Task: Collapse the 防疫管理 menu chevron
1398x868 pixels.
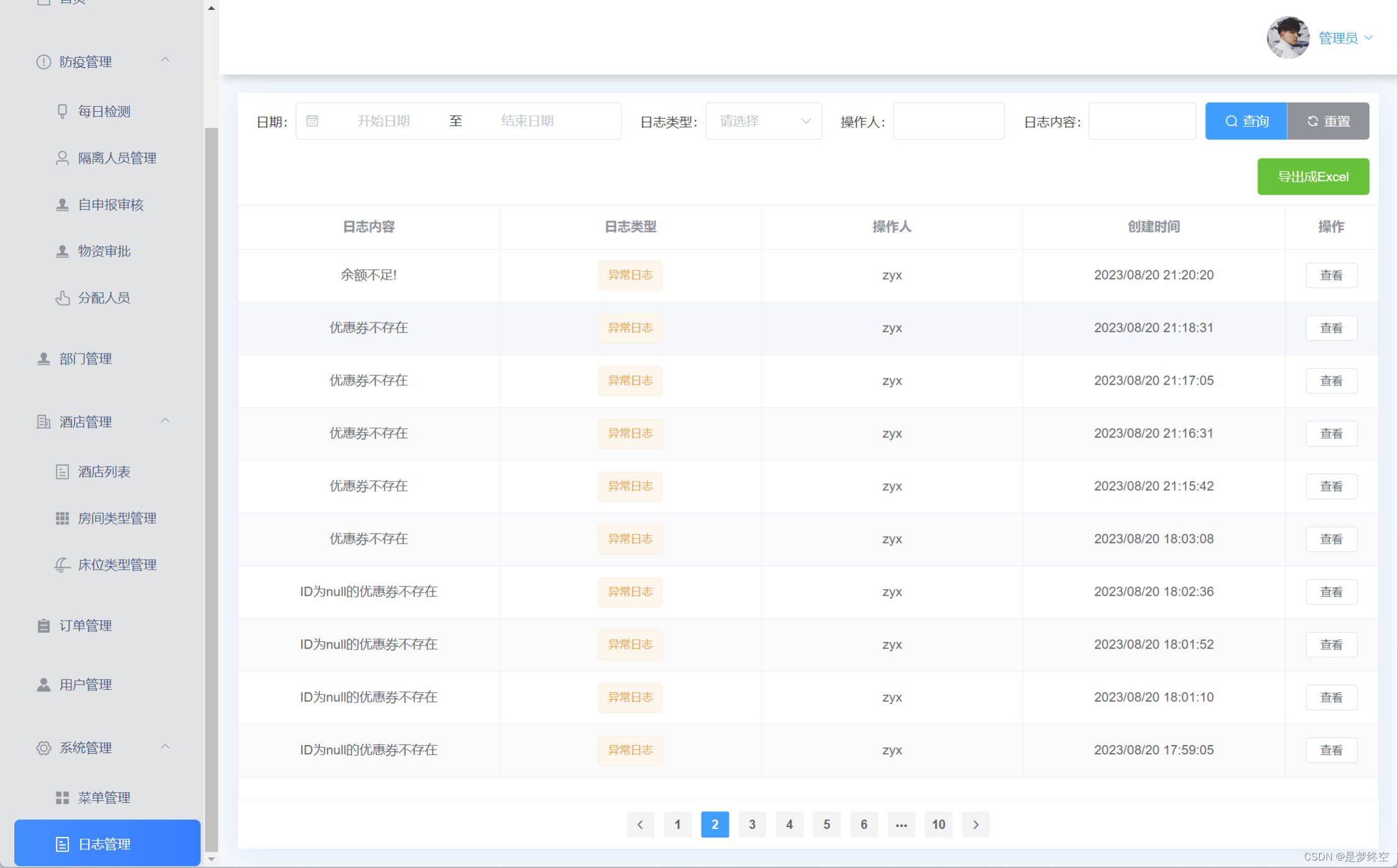Action: coord(165,60)
